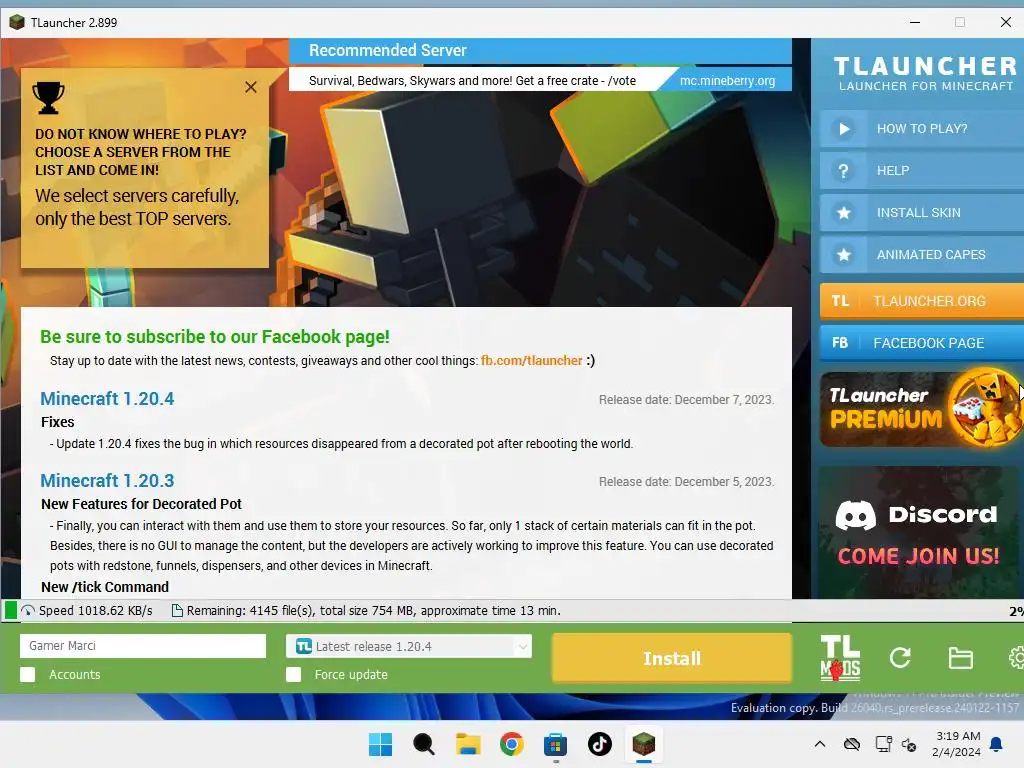Show hidden system tray icons

(820, 744)
